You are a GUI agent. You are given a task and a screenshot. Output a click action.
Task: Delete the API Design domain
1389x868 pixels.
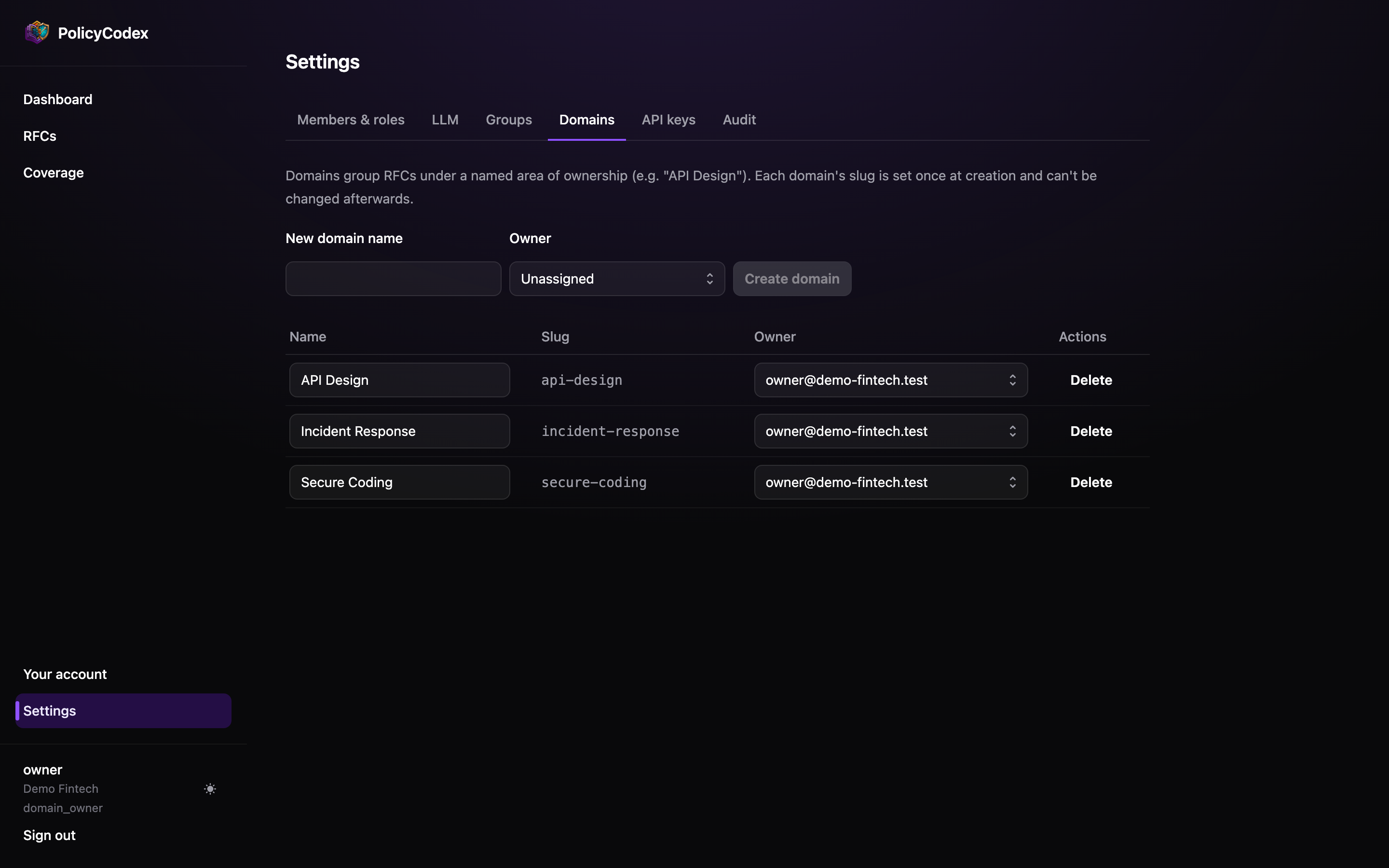coord(1091,380)
